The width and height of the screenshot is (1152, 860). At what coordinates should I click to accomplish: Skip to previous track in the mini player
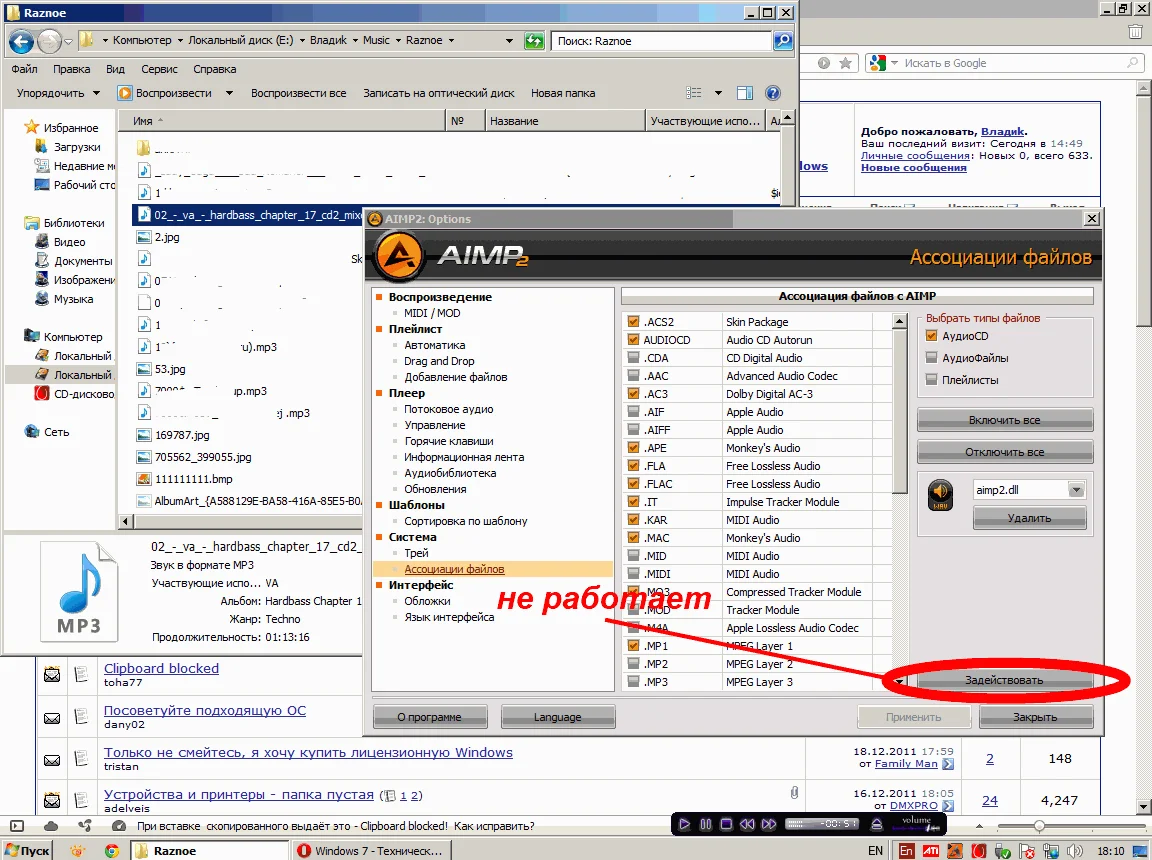747,824
